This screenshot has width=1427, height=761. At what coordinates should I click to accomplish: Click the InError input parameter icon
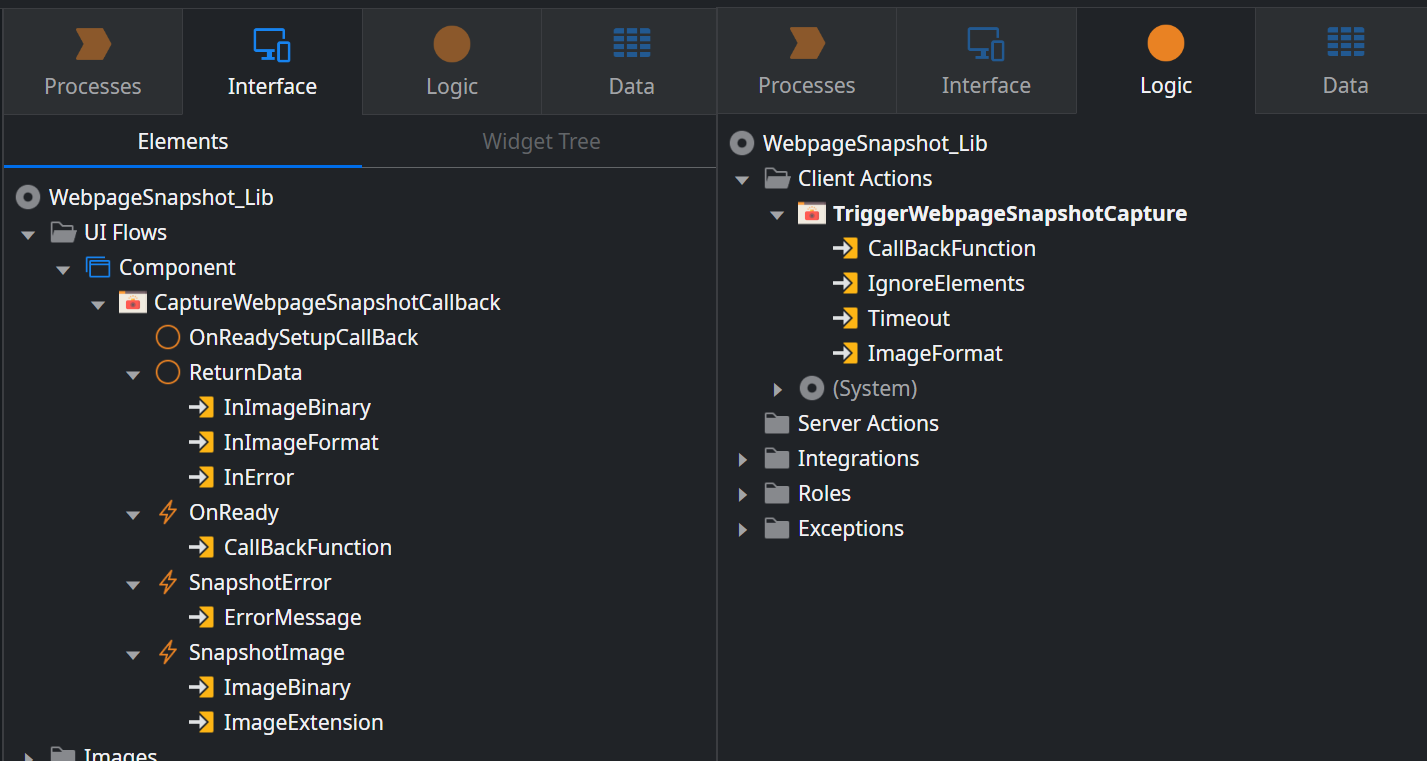click(201, 477)
